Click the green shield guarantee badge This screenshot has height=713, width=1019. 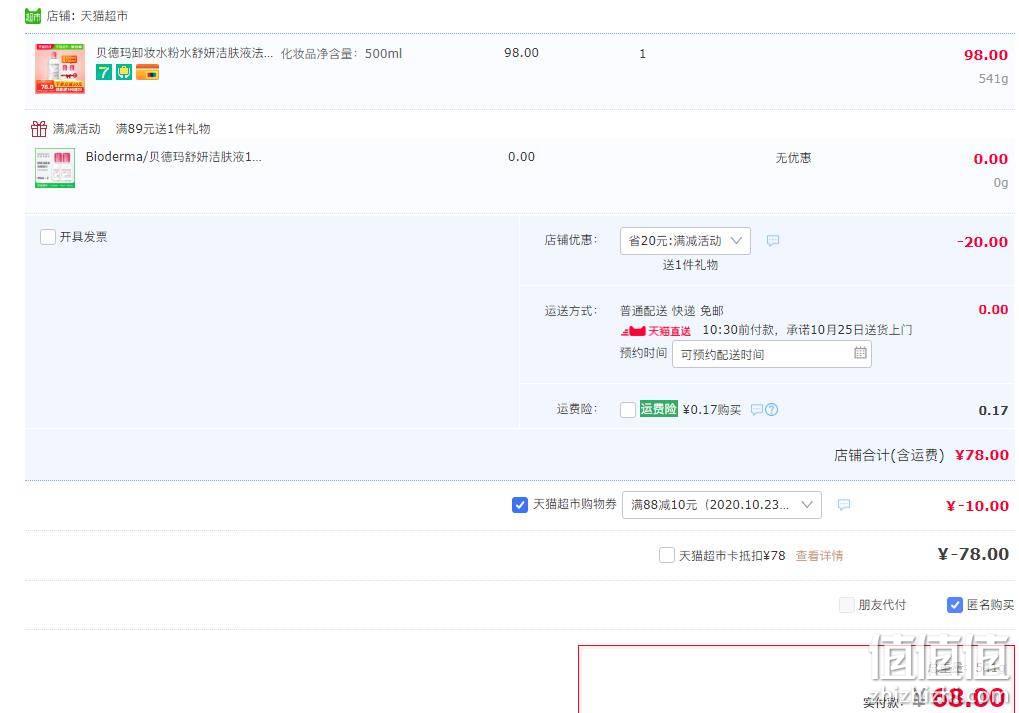[124, 72]
